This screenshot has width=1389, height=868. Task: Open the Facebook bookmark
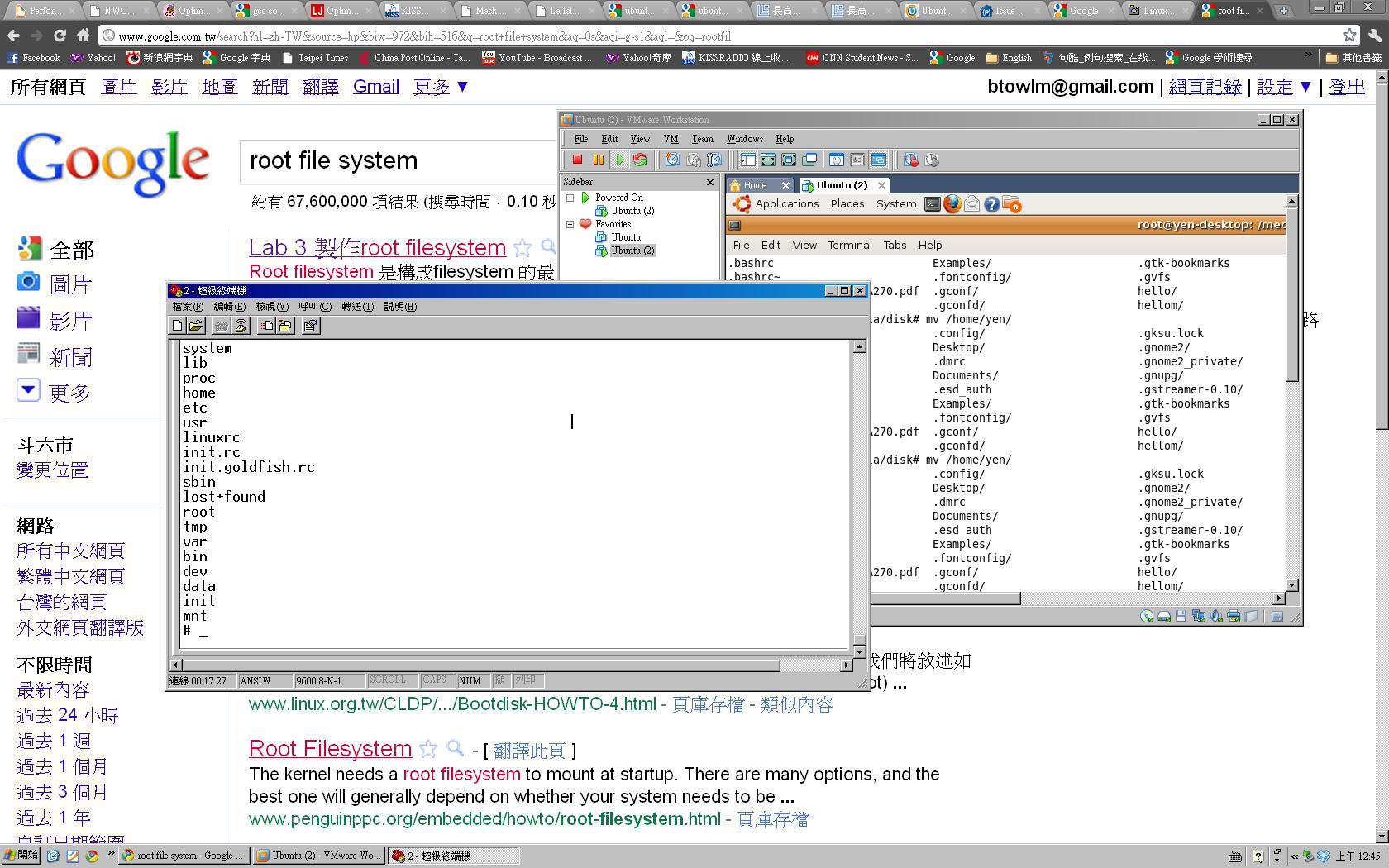33,58
